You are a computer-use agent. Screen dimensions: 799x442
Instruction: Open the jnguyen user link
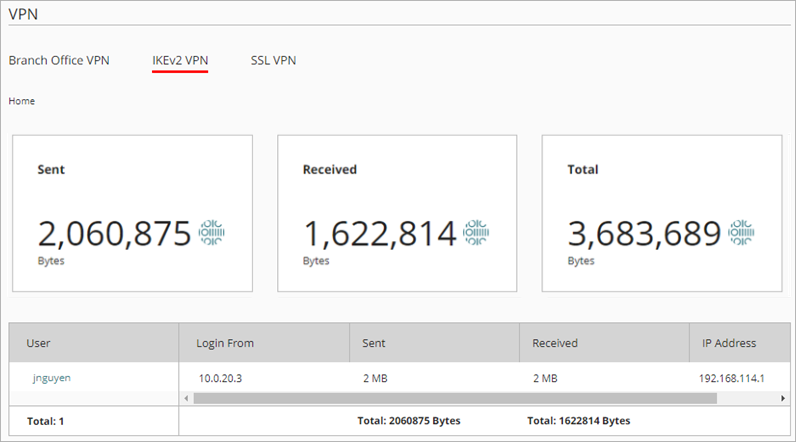[49, 378]
